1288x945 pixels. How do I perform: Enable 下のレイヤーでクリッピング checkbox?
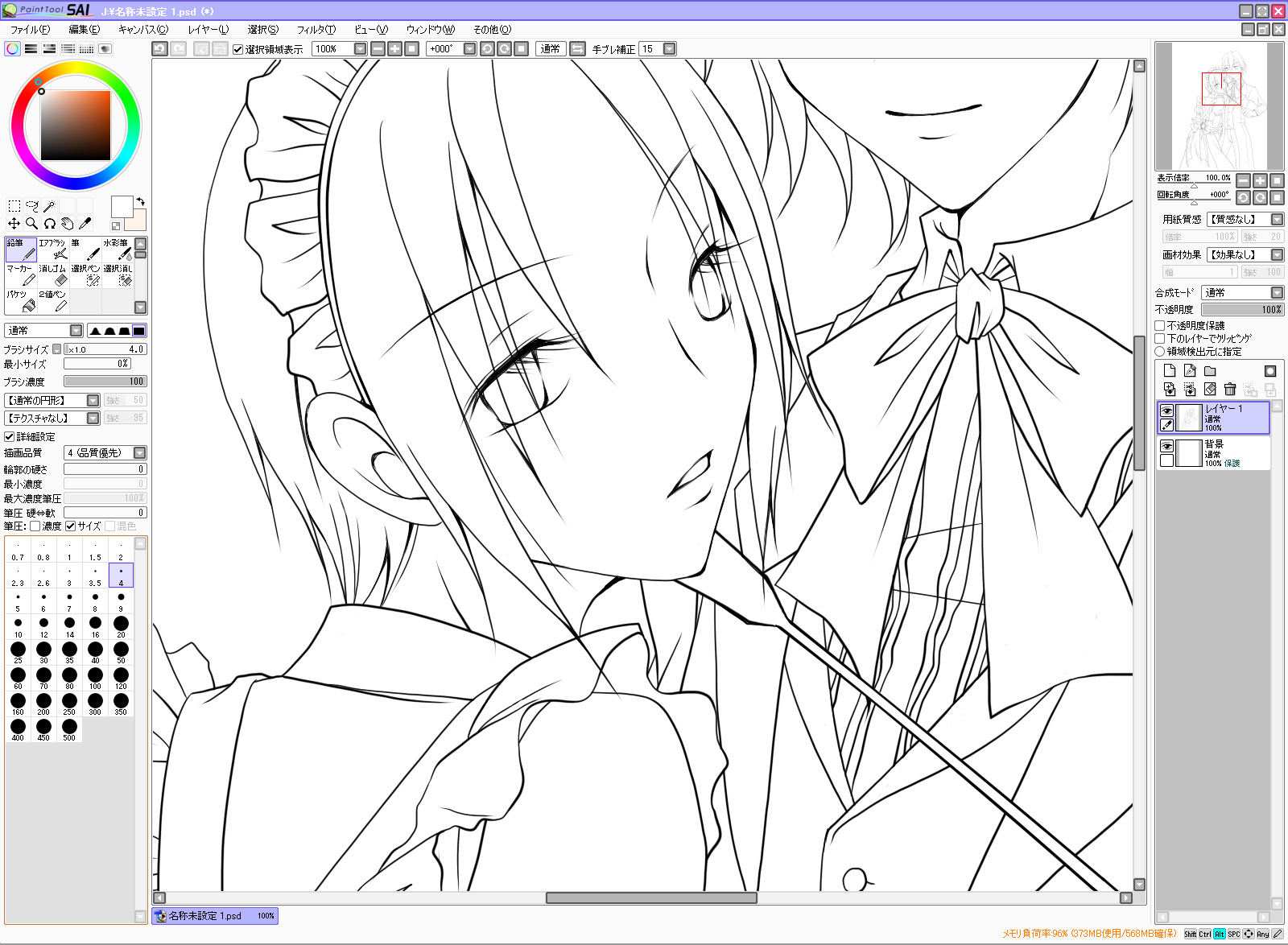(1160, 338)
